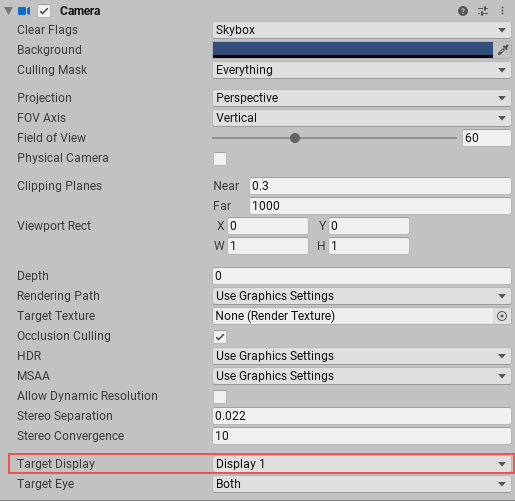Click the Field of View slider handle
Image resolution: width=515 pixels, height=501 pixels.
coord(295,138)
